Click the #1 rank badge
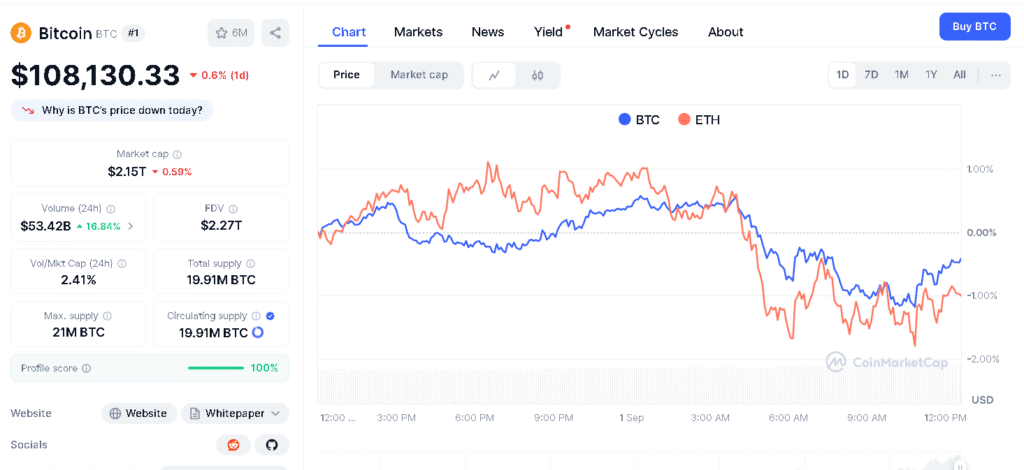Viewport: 1024px width, 470px height. [x=133, y=33]
